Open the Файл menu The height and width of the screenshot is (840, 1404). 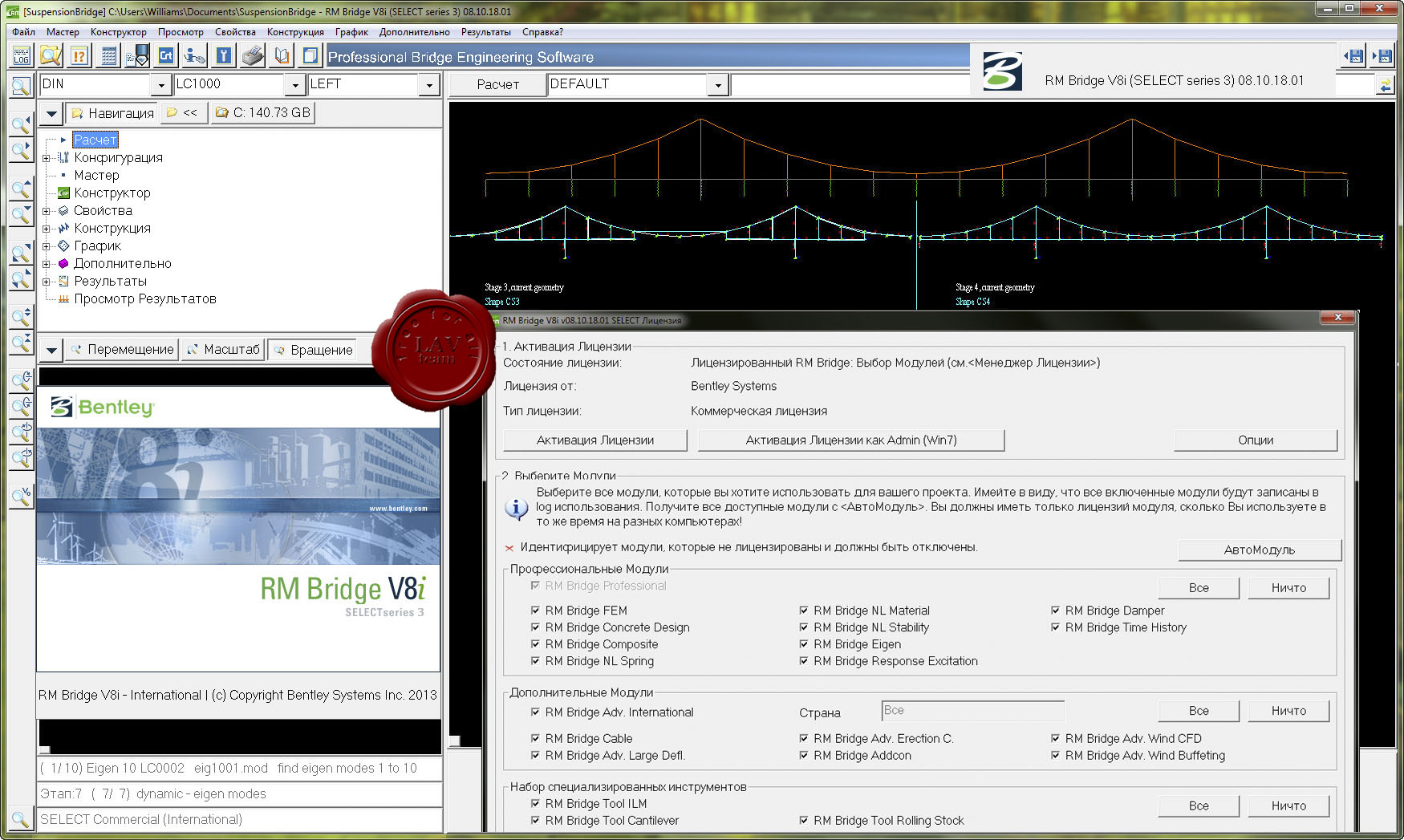[x=24, y=32]
